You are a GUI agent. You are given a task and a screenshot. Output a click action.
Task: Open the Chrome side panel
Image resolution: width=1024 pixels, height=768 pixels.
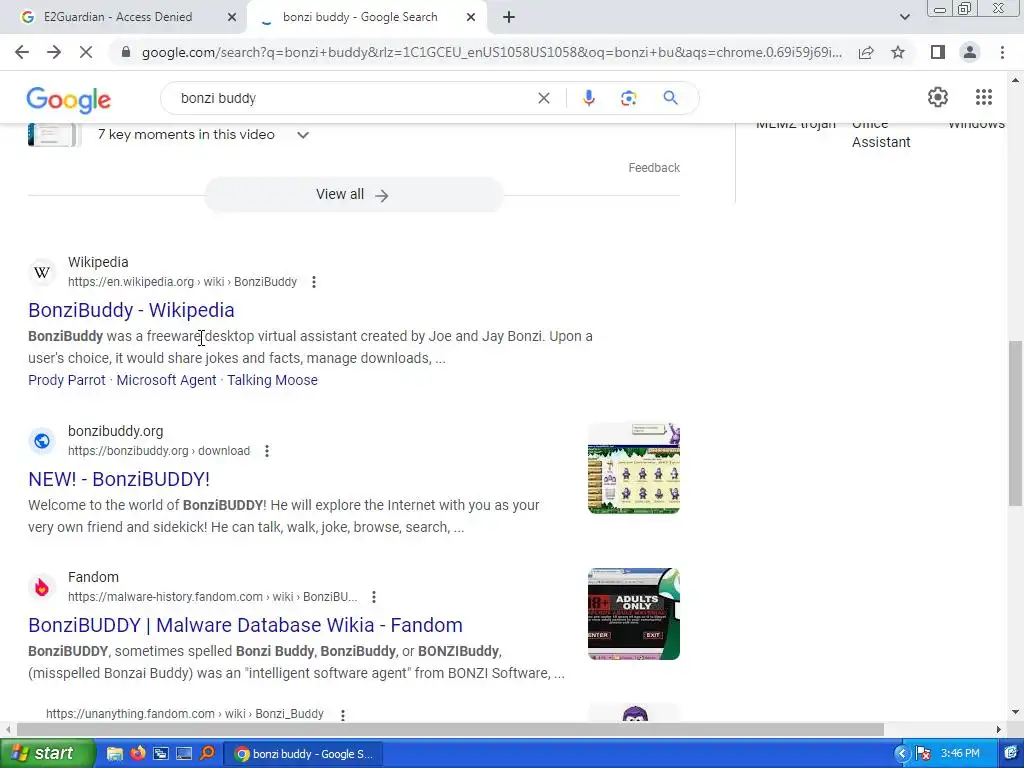point(938,52)
